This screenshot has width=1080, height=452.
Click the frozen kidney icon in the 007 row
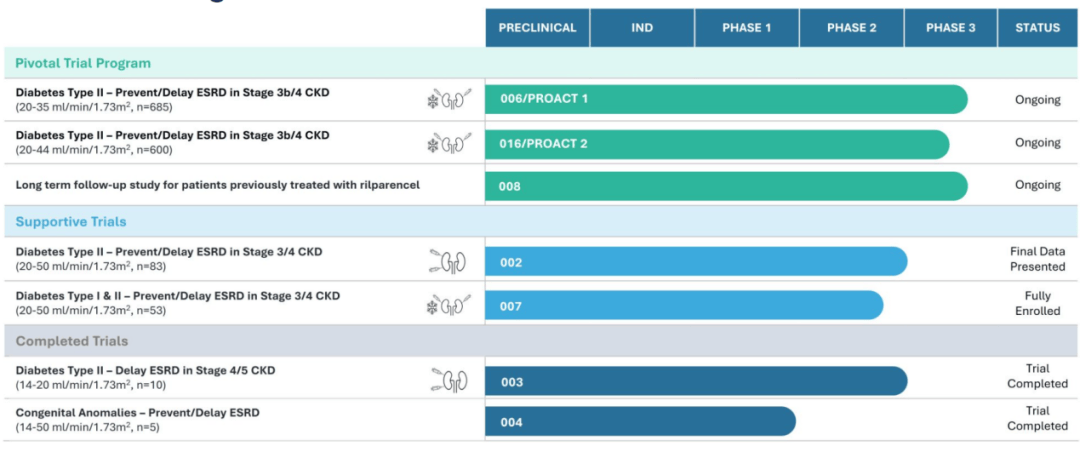(449, 305)
